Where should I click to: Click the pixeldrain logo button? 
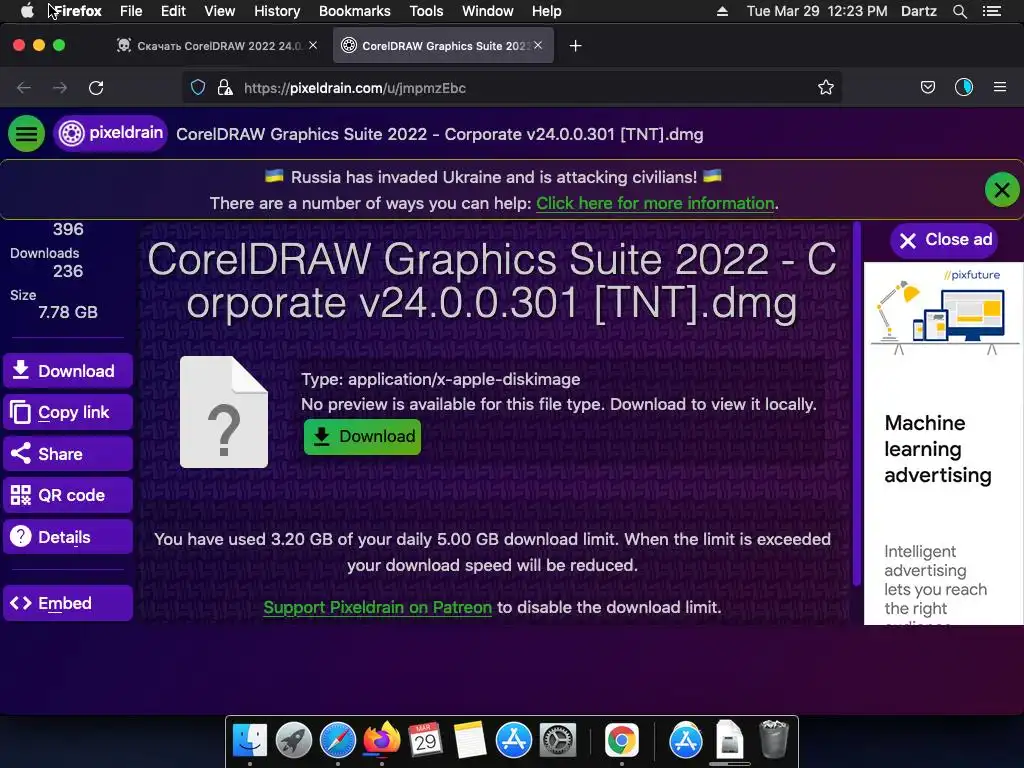[x=110, y=133]
